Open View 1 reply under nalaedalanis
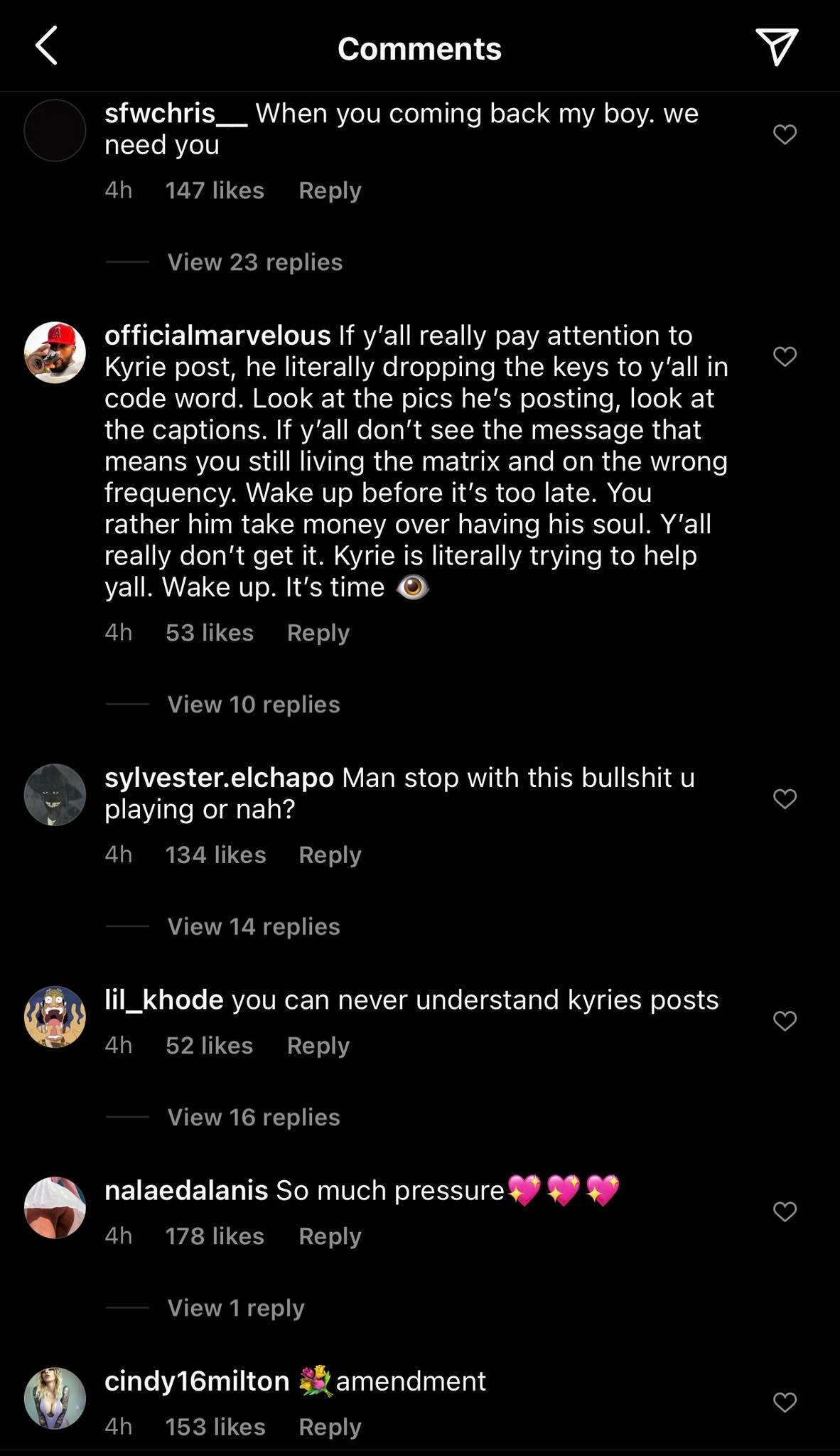 click(235, 1307)
